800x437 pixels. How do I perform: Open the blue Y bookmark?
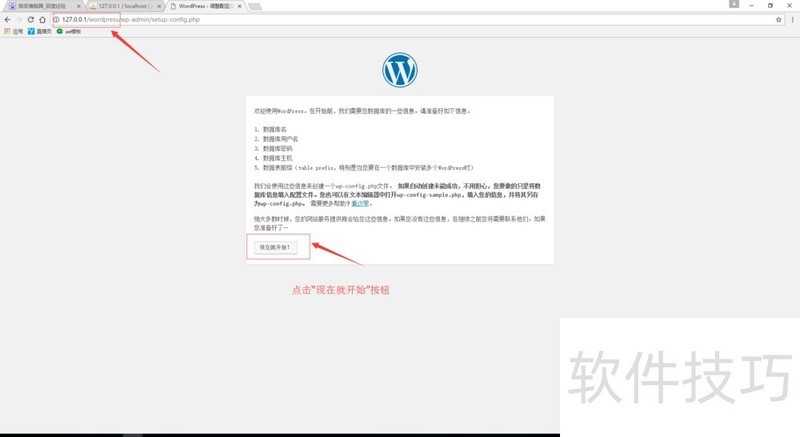click(39, 31)
